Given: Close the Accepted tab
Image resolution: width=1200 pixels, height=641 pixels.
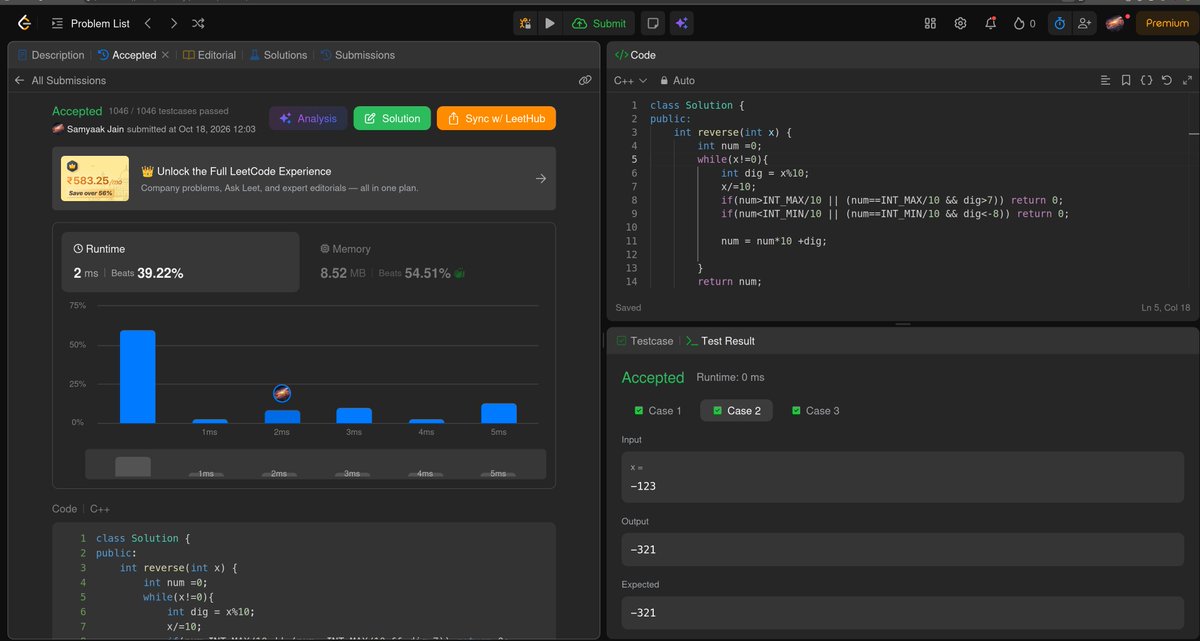Looking at the screenshot, I should [x=165, y=55].
